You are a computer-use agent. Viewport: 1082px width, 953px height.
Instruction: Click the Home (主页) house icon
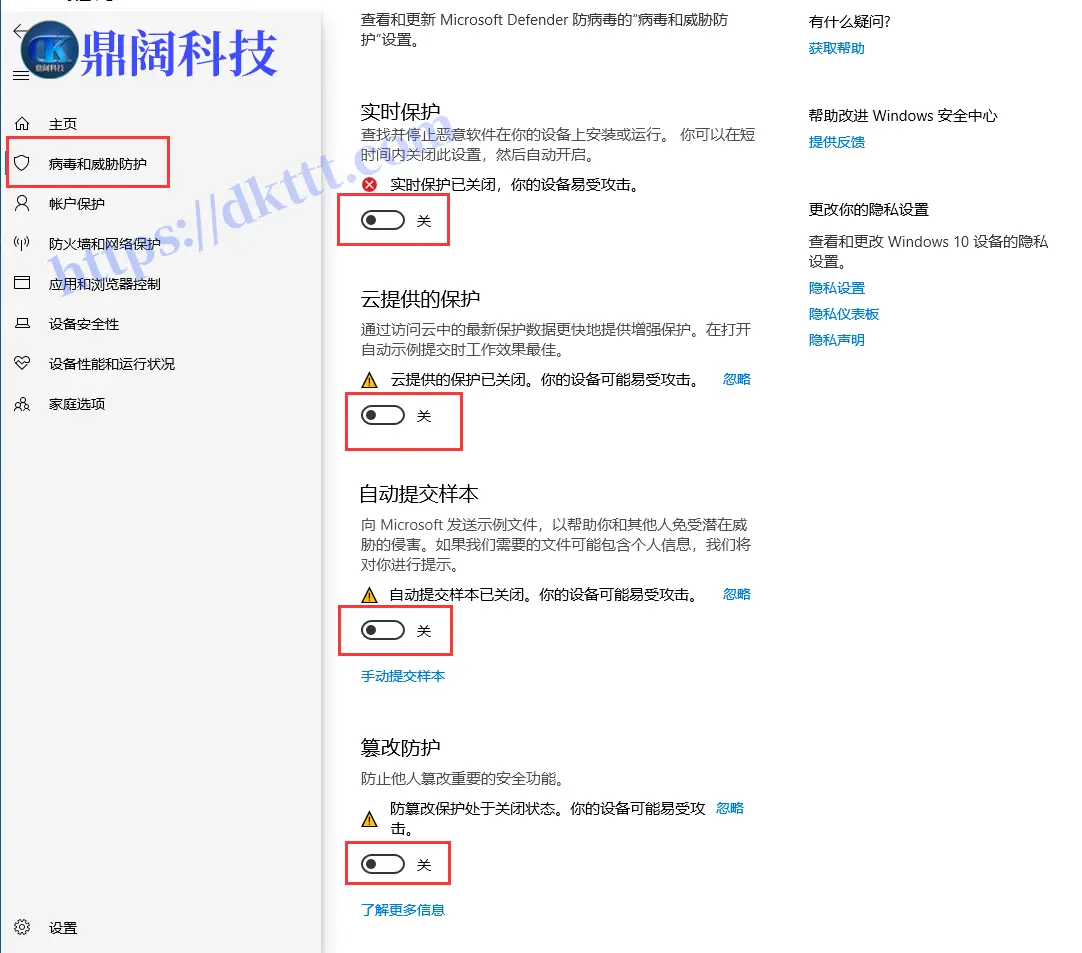pyautogui.click(x=22, y=124)
